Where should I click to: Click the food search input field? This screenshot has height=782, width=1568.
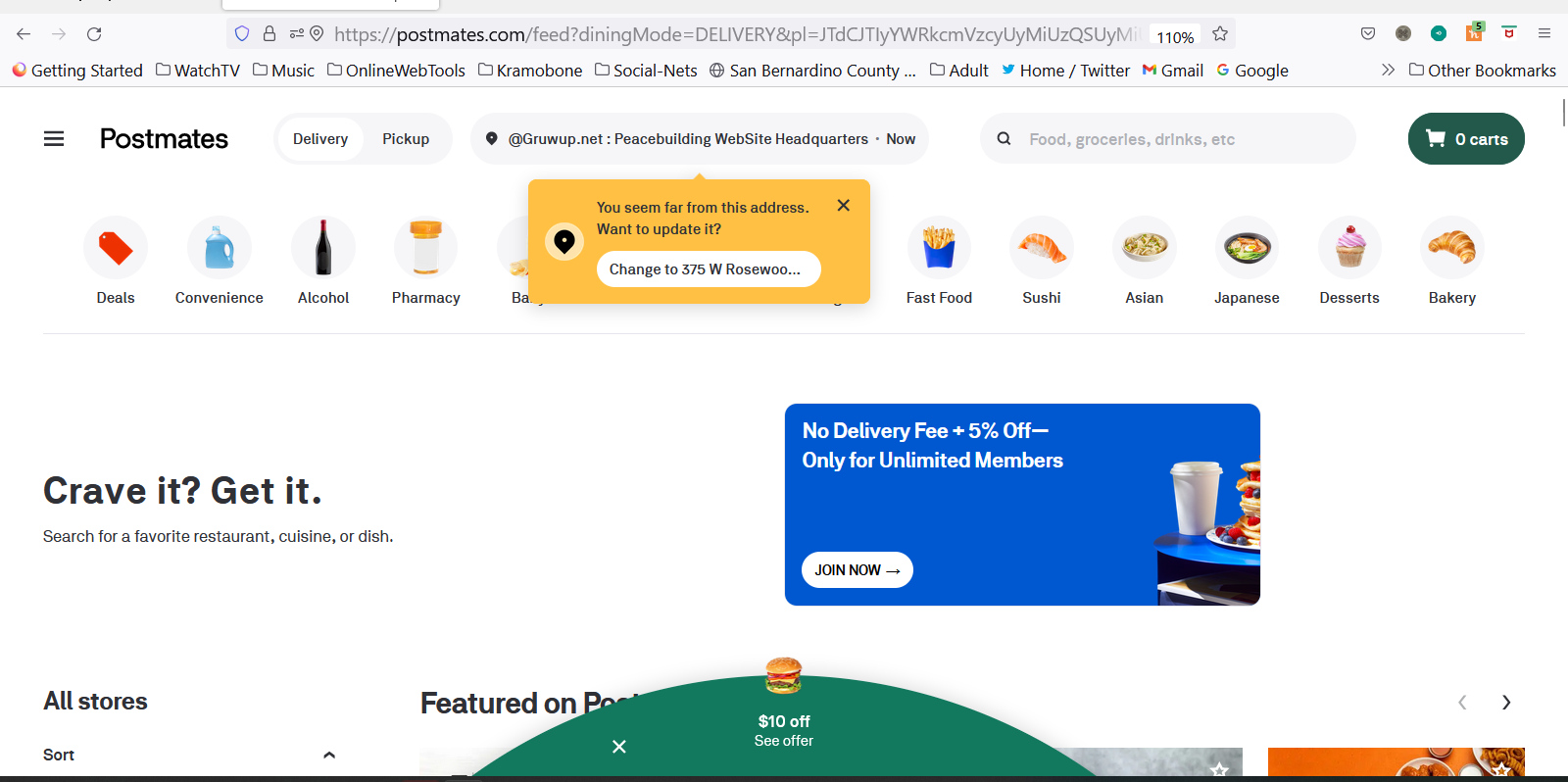tap(1168, 139)
